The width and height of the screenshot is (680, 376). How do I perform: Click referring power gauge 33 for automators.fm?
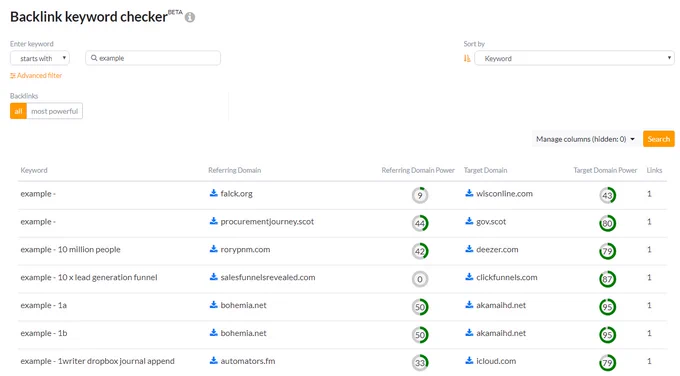pos(420,363)
